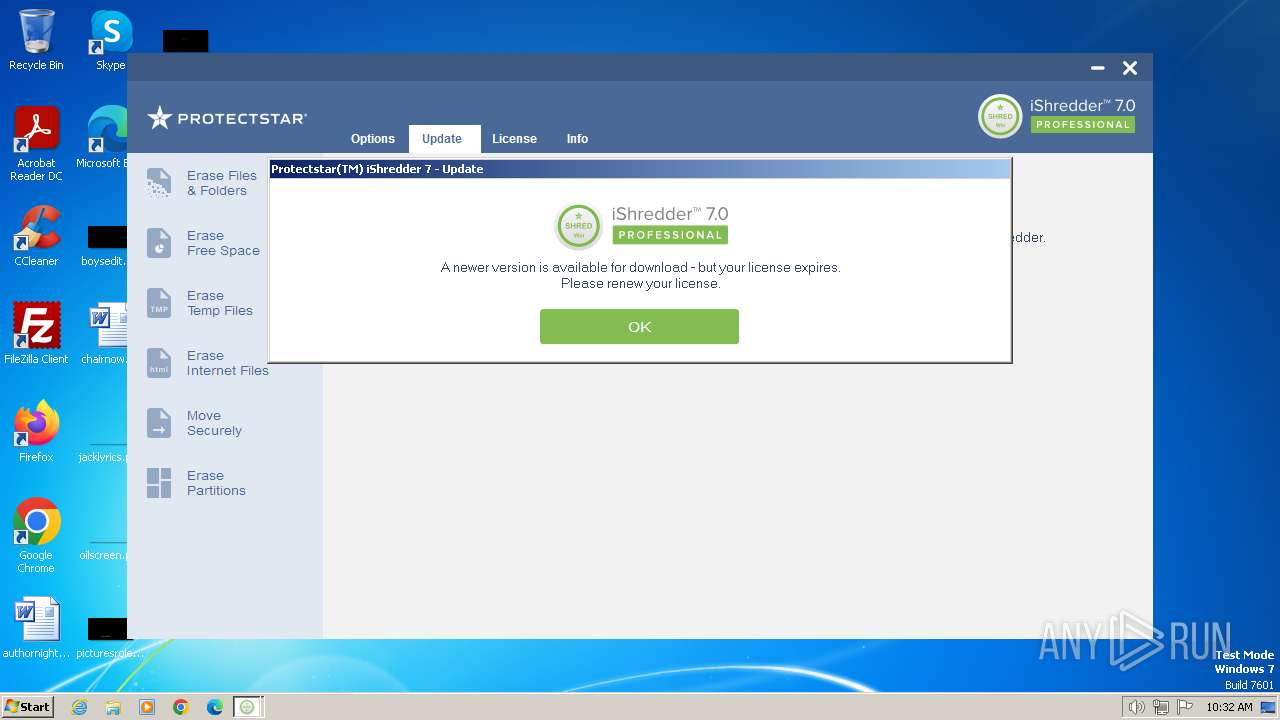Open the media player taskbar icon
This screenshot has height=720, width=1280.
pyautogui.click(x=147, y=707)
